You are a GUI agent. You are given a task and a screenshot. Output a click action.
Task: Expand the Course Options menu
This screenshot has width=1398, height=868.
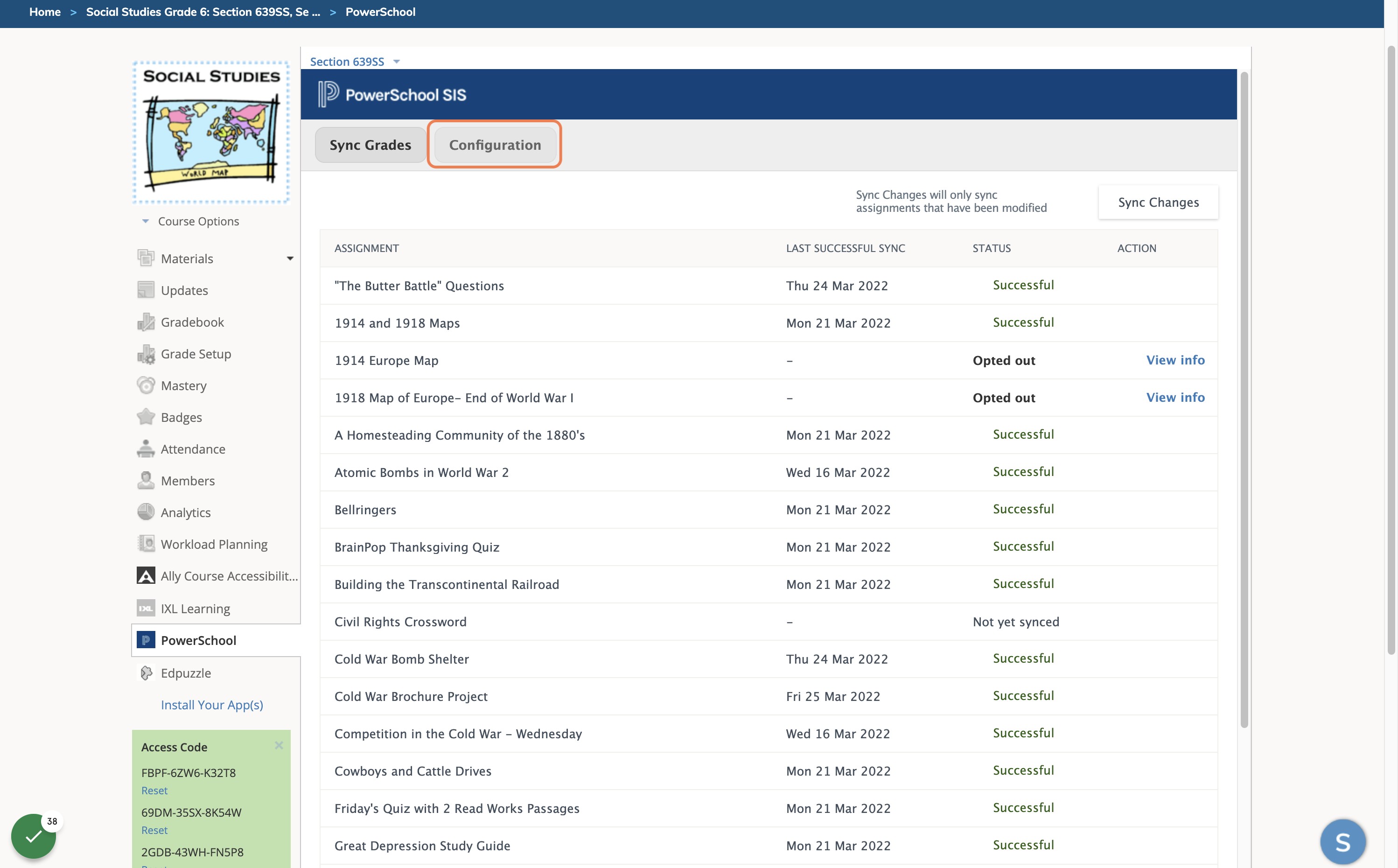coord(190,221)
